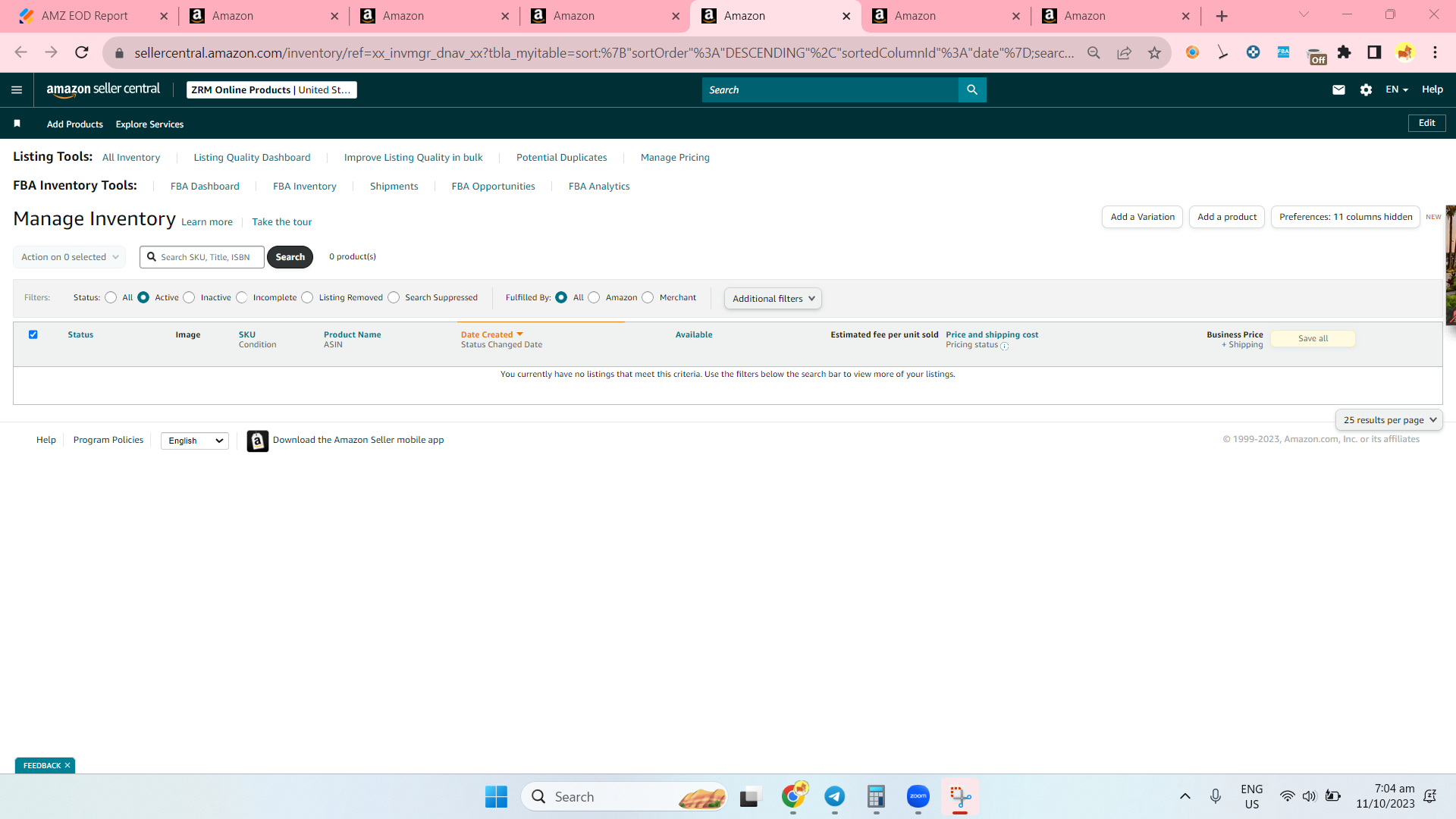The image size is (1456, 819).
Task: Open the 25 results per page dropdown
Action: pos(1389,420)
